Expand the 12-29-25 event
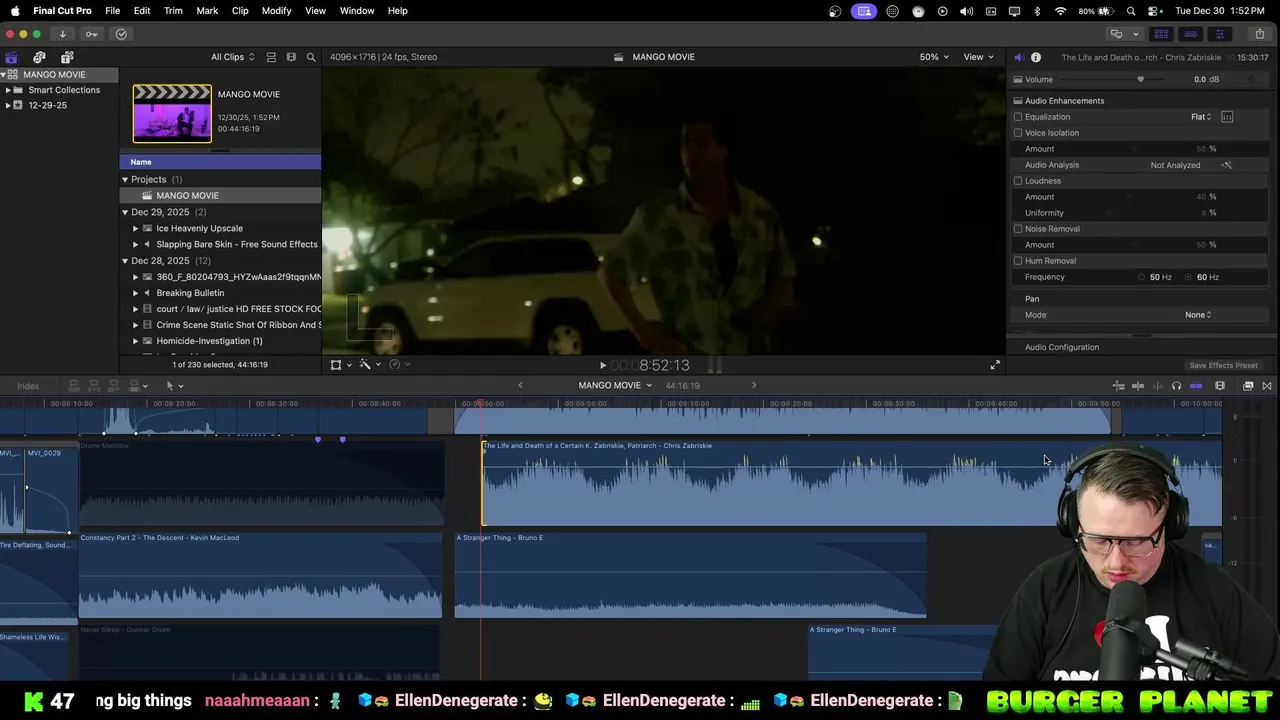This screenshot has width=1280, height=720. pyautogui.click(x=8, y=105)
